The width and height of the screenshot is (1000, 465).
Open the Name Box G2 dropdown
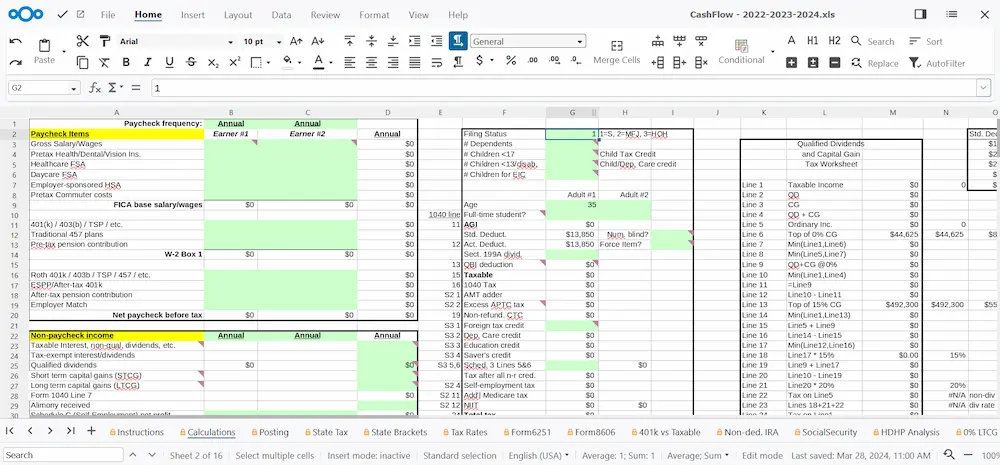click(x=74, y=88)
